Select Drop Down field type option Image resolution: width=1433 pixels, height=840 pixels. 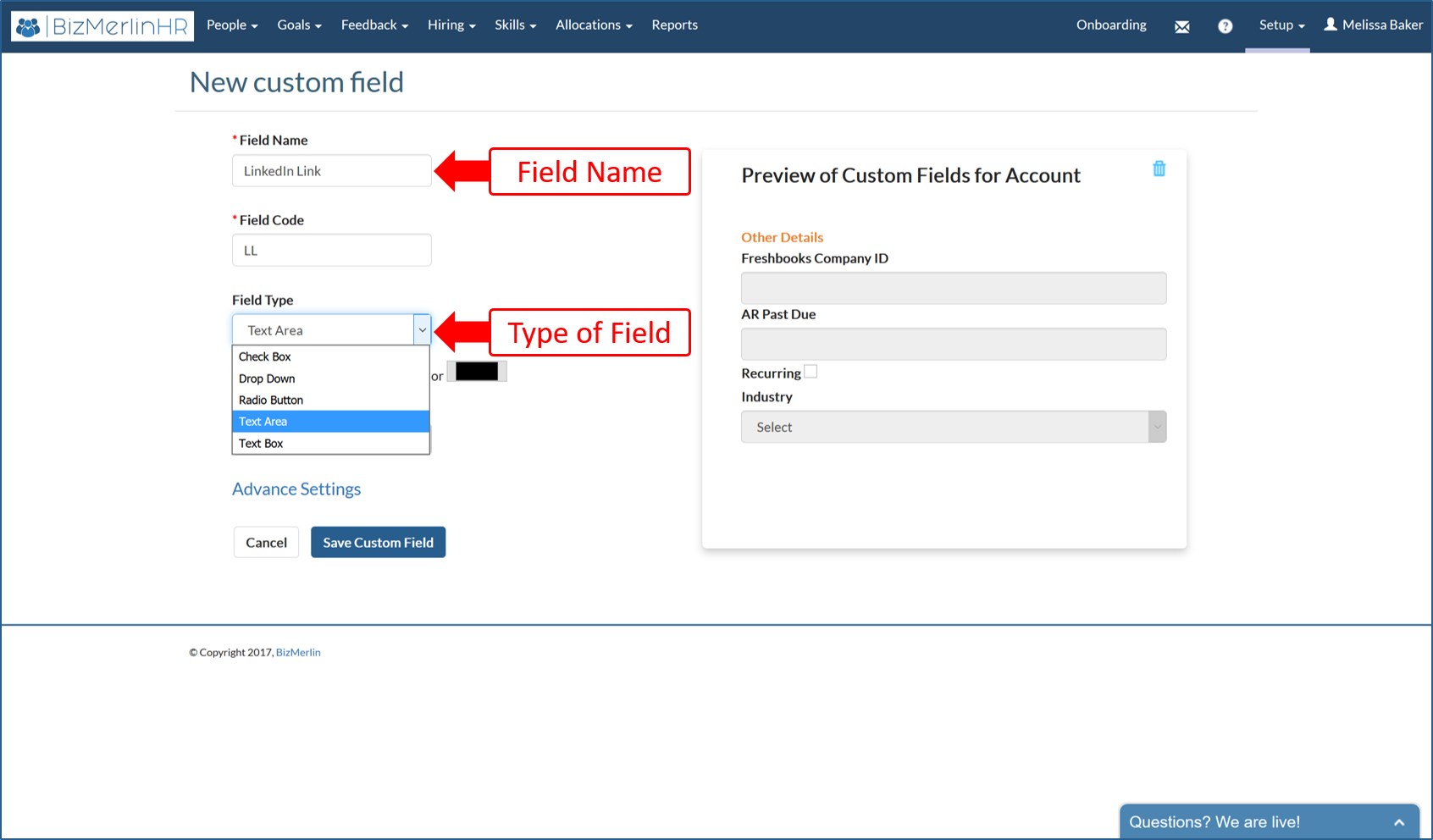(x=331, y=379)
